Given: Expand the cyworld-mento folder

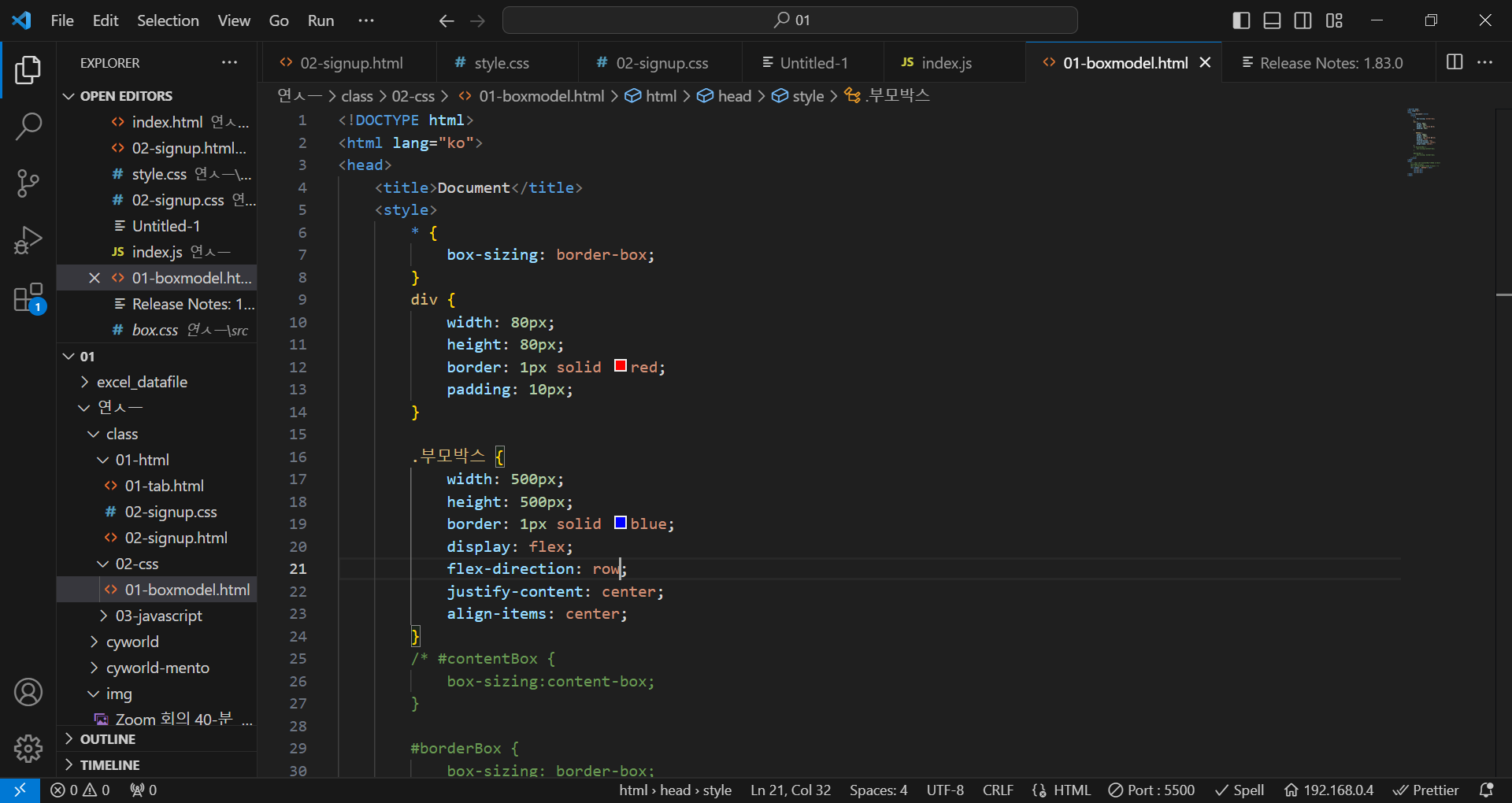Looking at the screenshot, I should [157, 668].
